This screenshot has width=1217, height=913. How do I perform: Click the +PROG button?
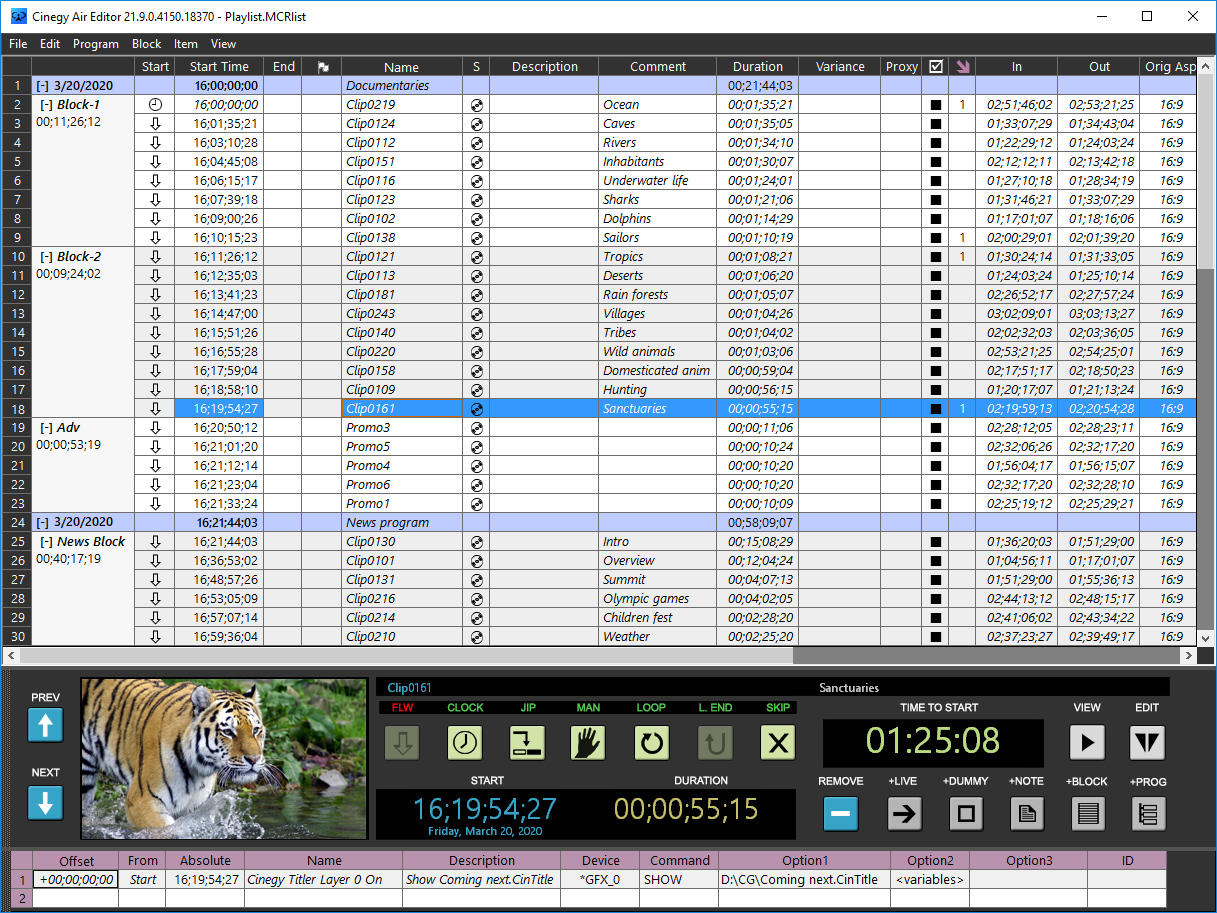click(1148, 814)
